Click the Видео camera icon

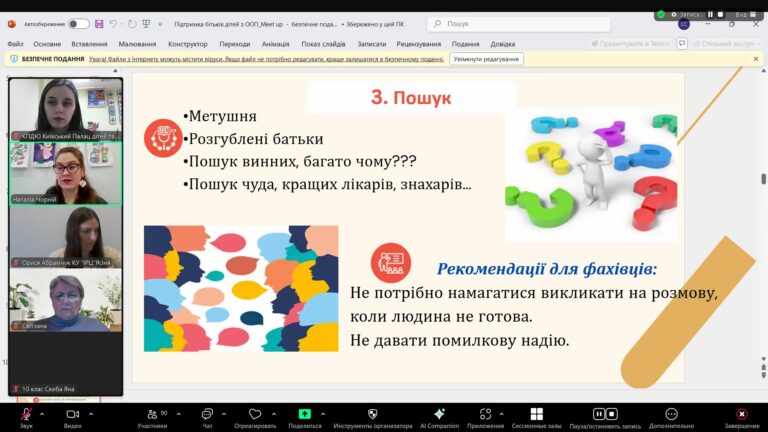tap(72, 414)
